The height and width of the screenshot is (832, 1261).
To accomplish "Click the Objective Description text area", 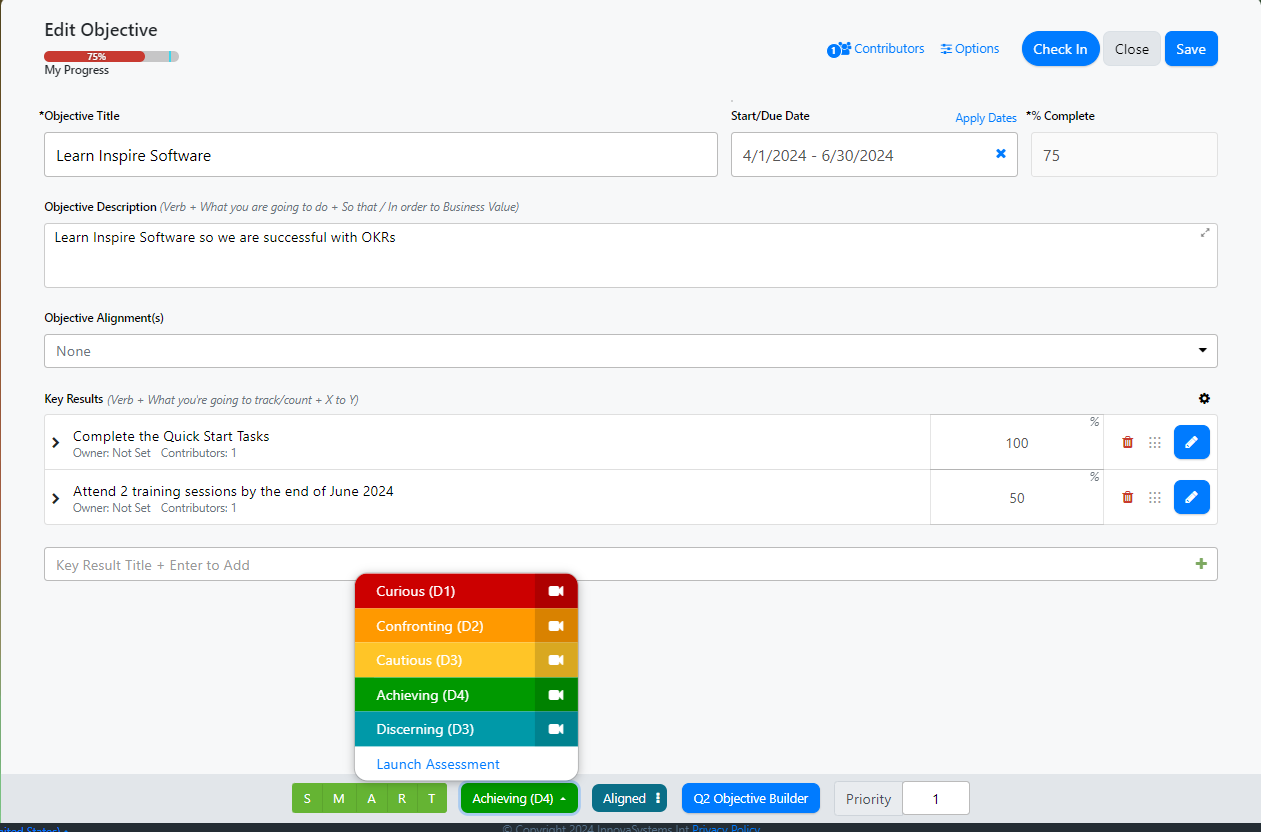I will point(631,255).
